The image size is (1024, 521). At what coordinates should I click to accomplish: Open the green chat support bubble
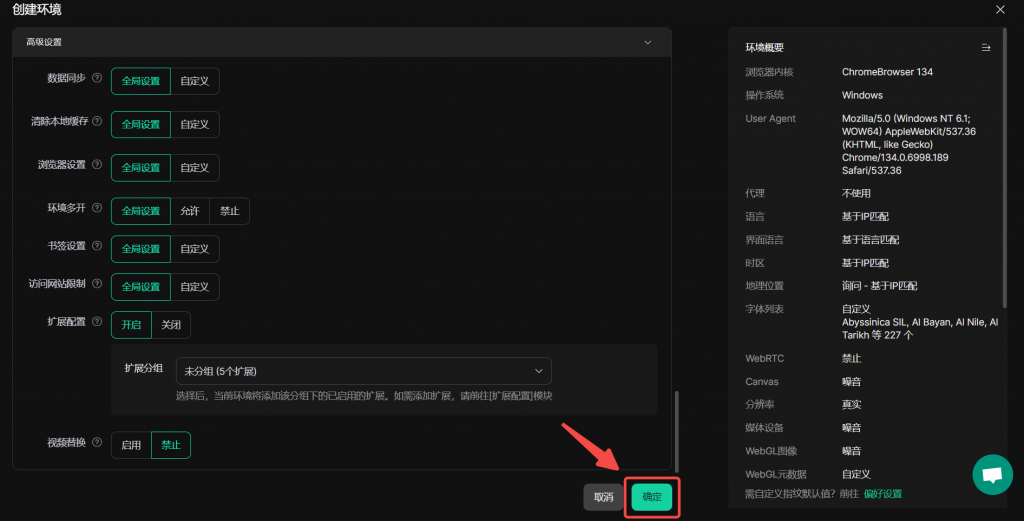tap(992, 475)
